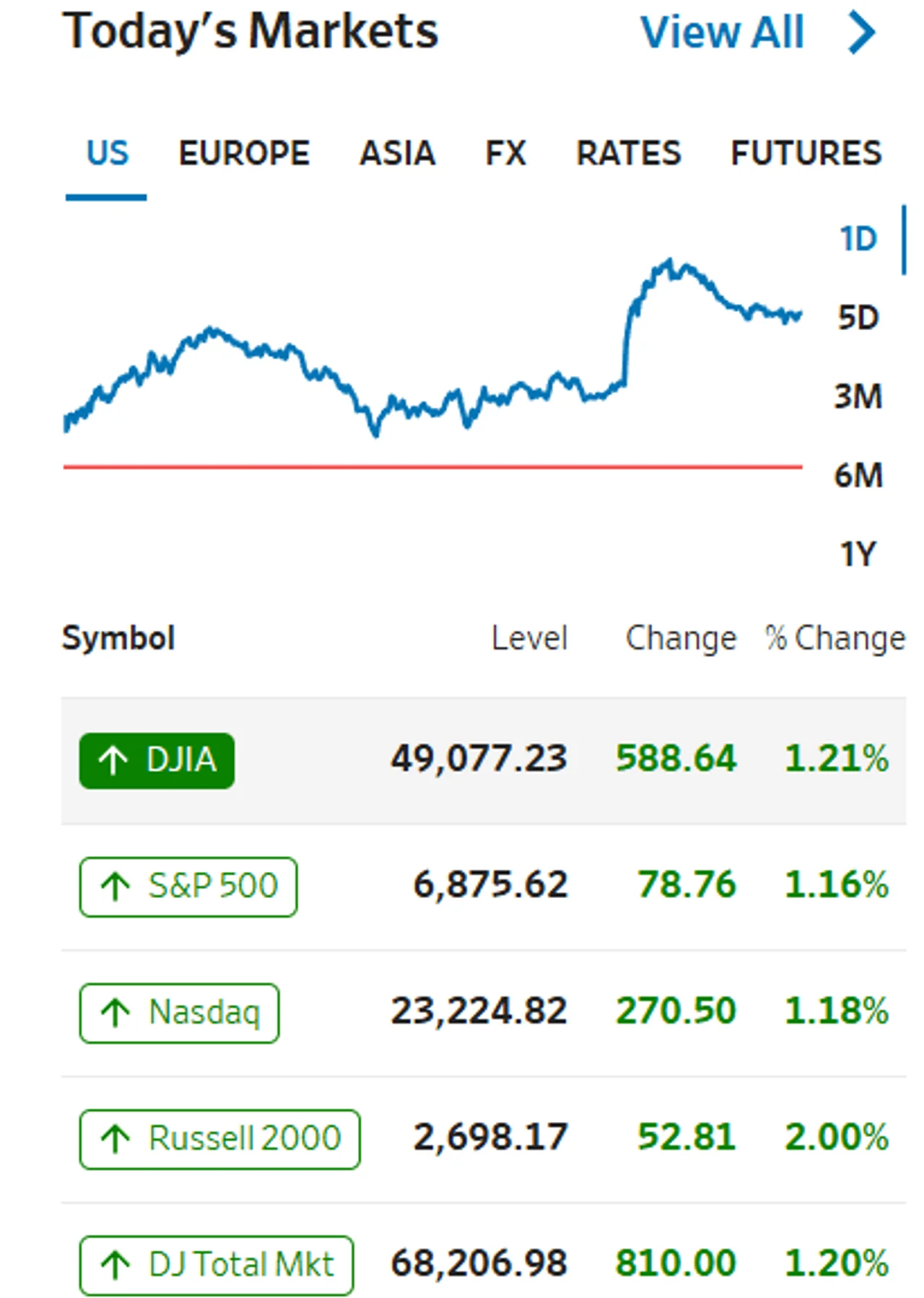Click the View All chevron arrow
Screen dimensions: 924x1298
click(x=862, y=32)
